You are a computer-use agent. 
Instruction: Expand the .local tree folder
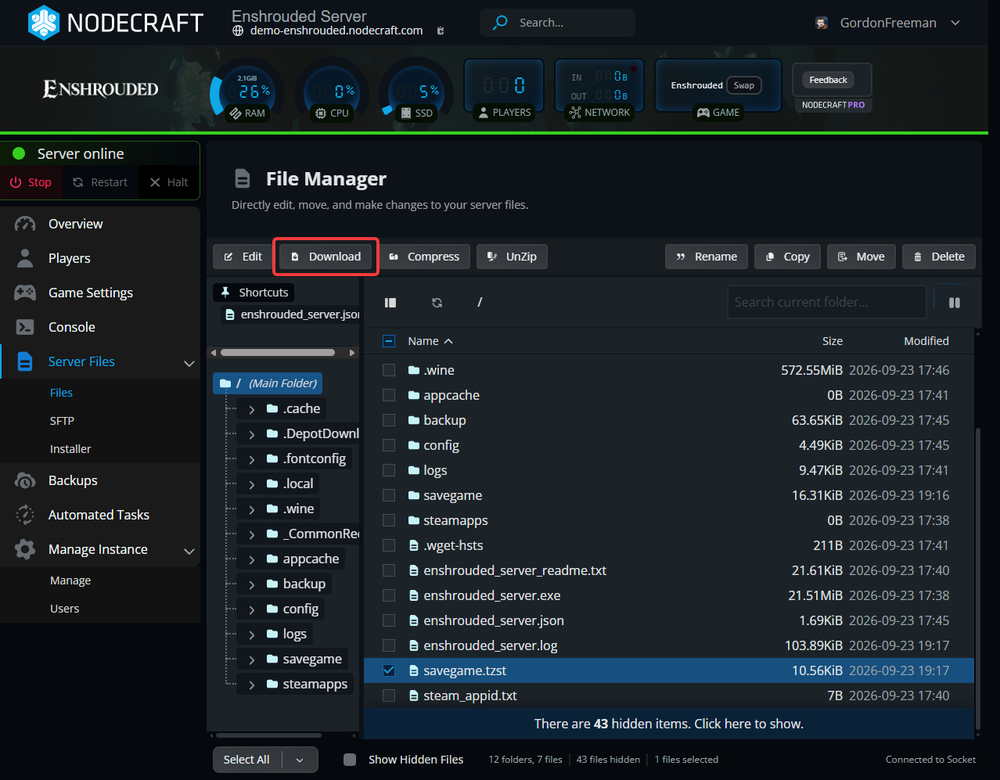251,484
